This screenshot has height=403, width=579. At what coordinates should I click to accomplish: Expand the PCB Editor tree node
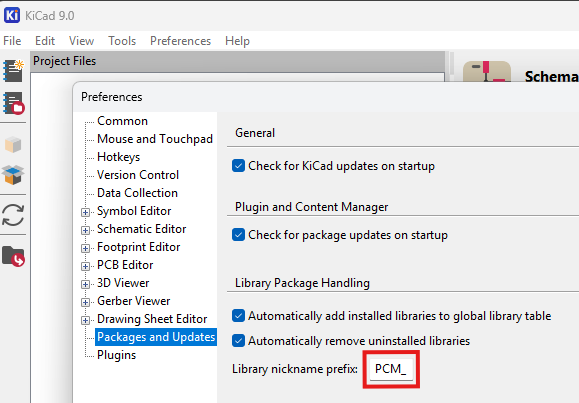point(85,266)
